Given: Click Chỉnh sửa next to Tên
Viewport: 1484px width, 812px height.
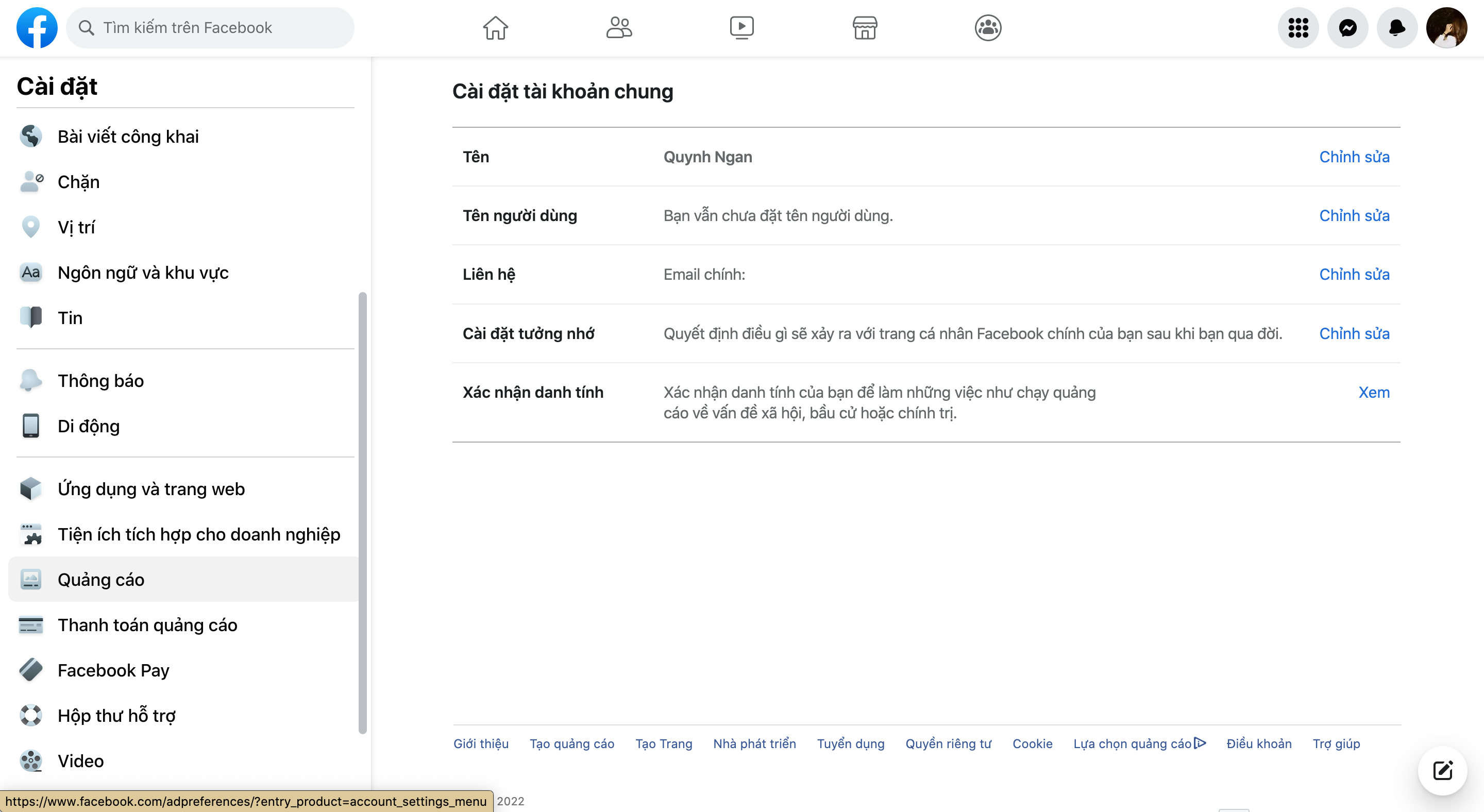Looking at the screenshot, I should pos(1354,156).
